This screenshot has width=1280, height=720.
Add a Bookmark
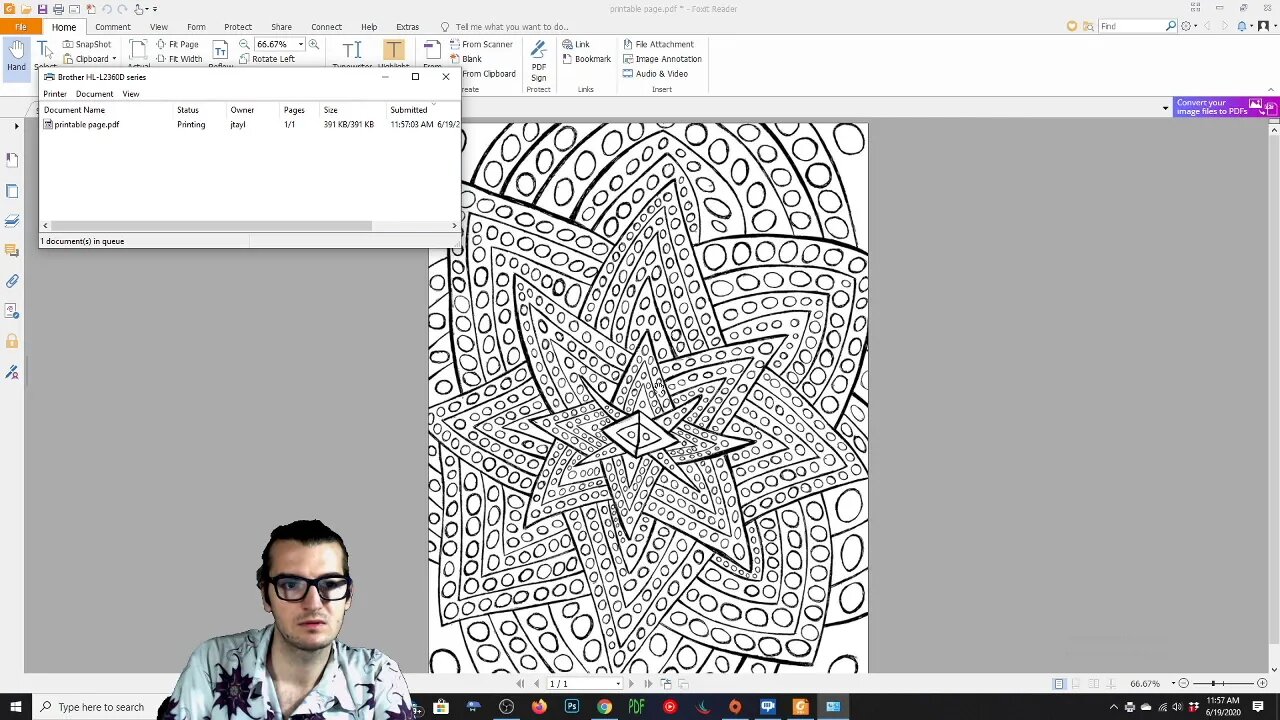[586, 59]
